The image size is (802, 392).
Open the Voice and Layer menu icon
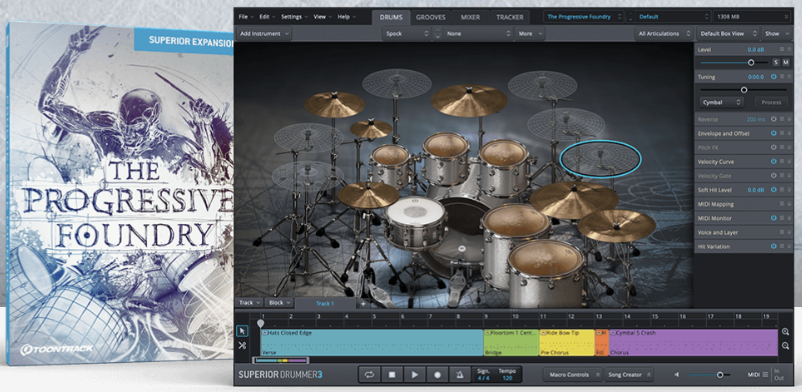(782, 232)
